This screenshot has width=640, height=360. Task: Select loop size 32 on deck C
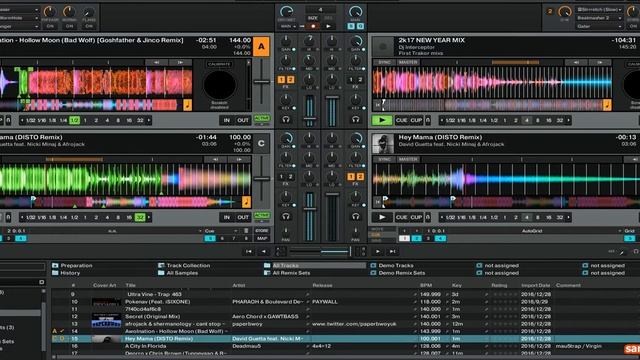coord(140,218)
